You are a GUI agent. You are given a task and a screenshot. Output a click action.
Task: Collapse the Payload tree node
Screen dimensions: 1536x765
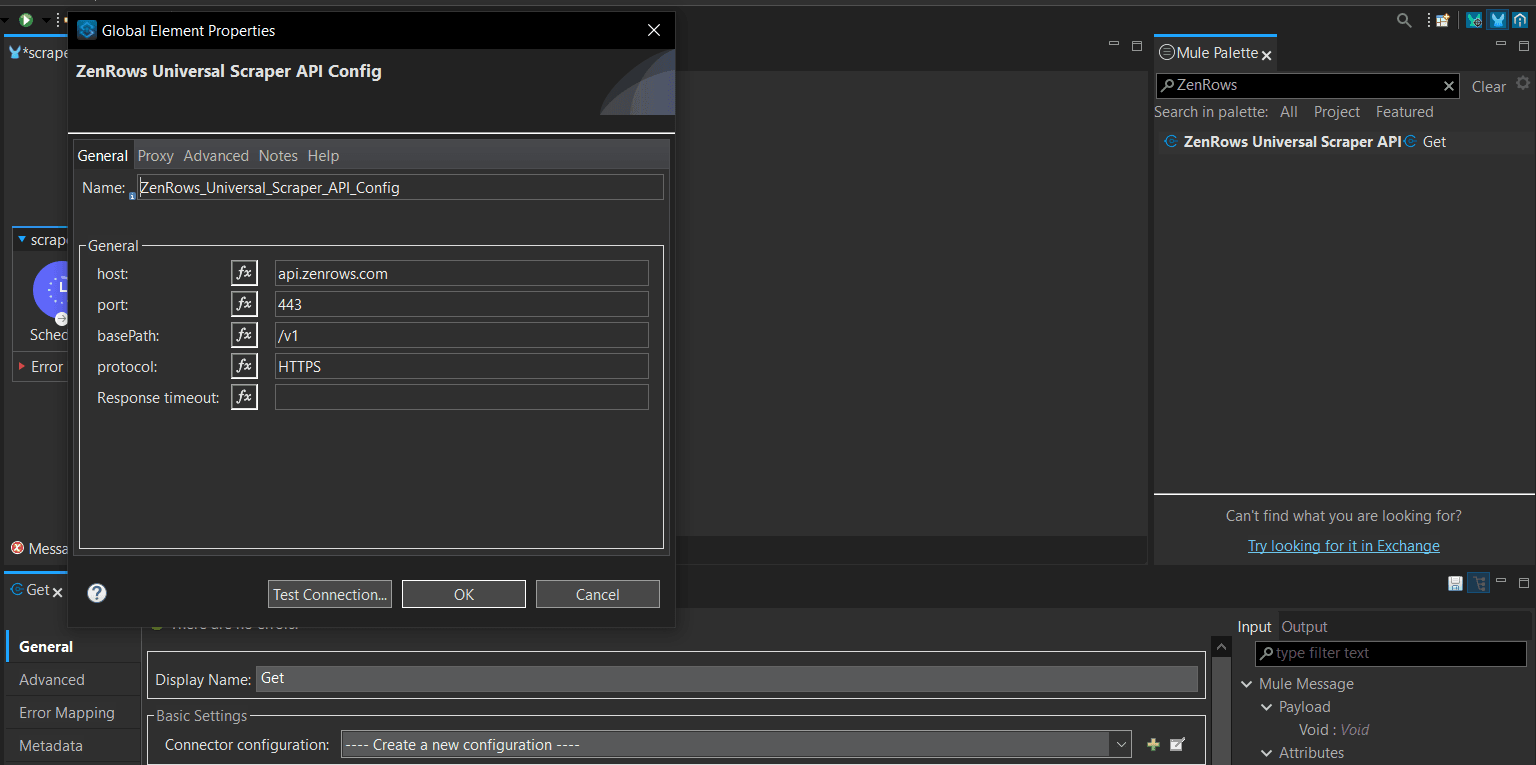pos(1267,707)
